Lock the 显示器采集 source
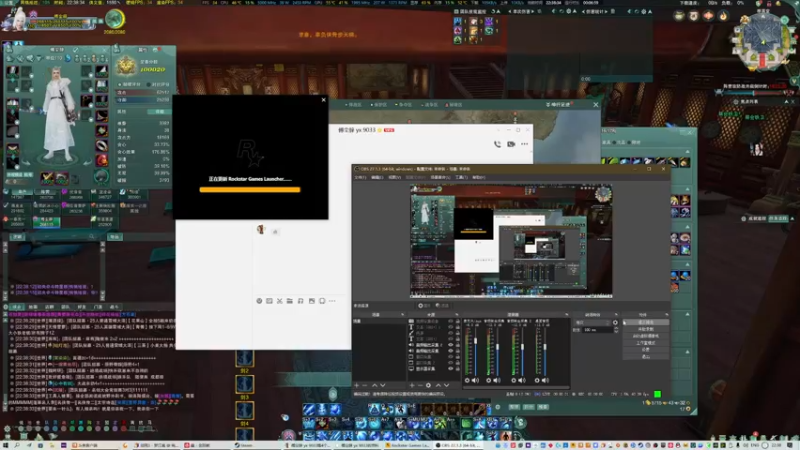The width and height of the screenshot is (800, 450). pyautogui.click(x=458, y=368)
